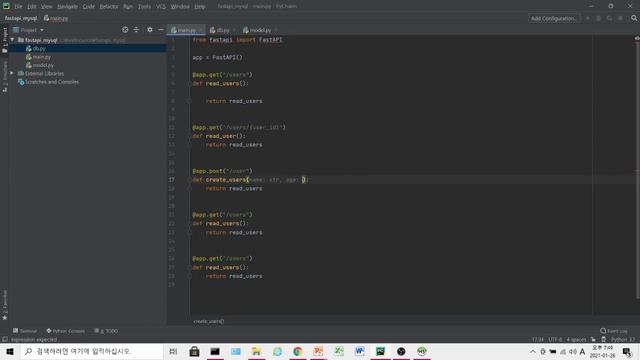
Task: Click the Stop button in toolbar
Action: pos(620,18)
